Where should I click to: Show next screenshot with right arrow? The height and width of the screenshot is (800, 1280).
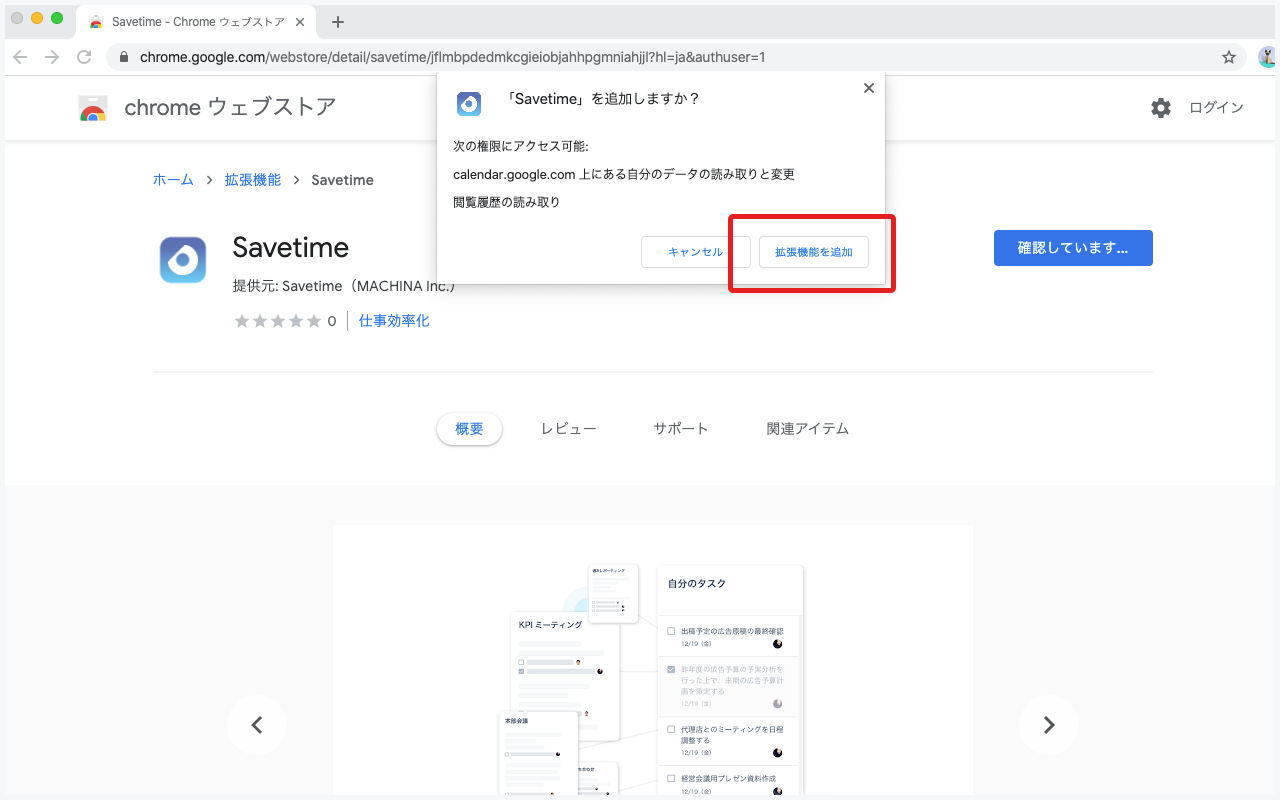point(1048,725)
